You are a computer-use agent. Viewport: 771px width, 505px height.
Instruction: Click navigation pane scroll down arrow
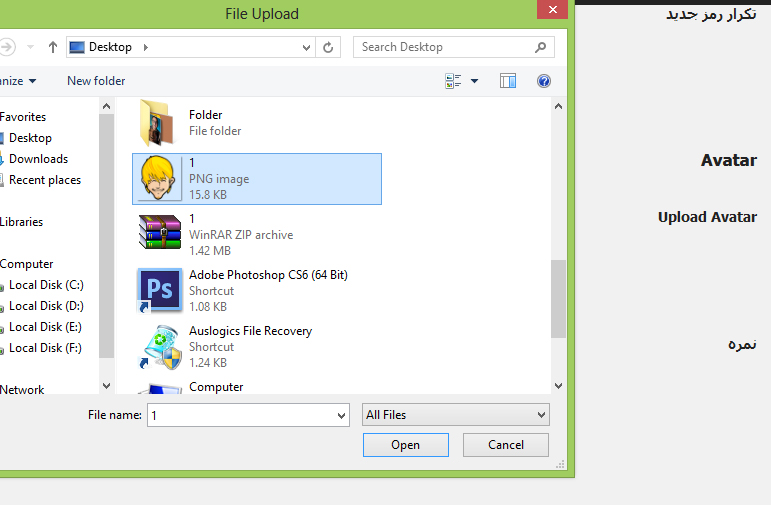tap(106, 386)
